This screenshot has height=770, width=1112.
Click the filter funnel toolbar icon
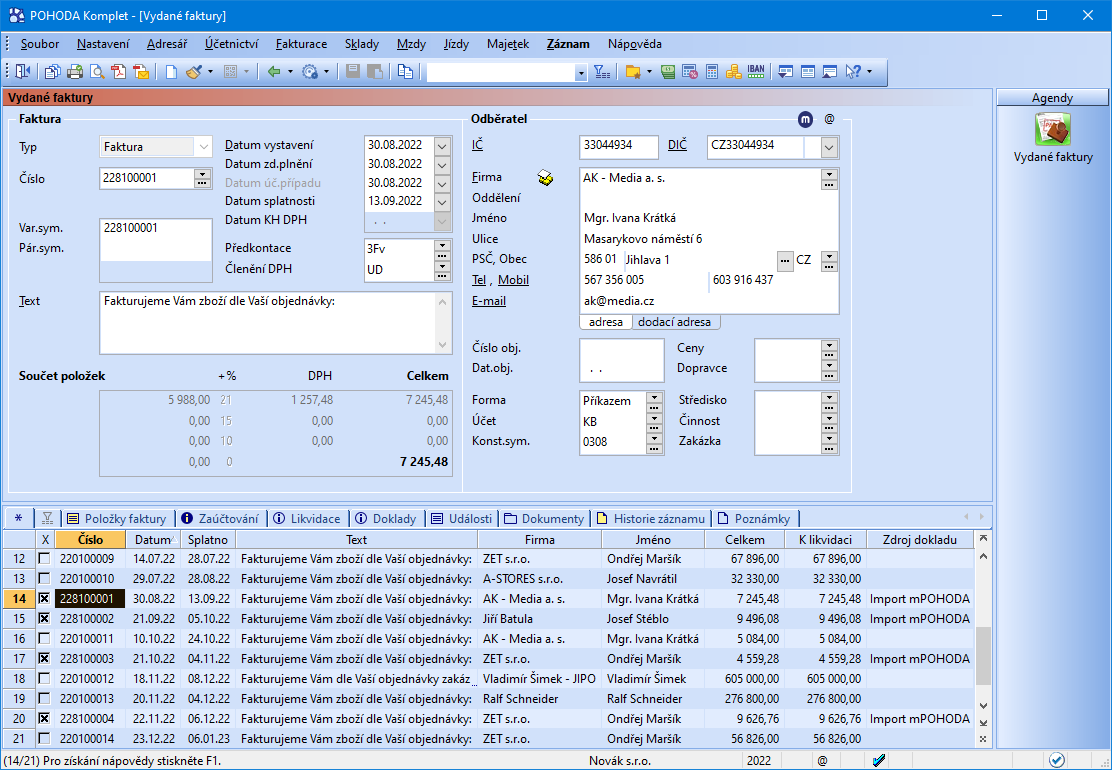pyautogui.click(x=601, y=72)
